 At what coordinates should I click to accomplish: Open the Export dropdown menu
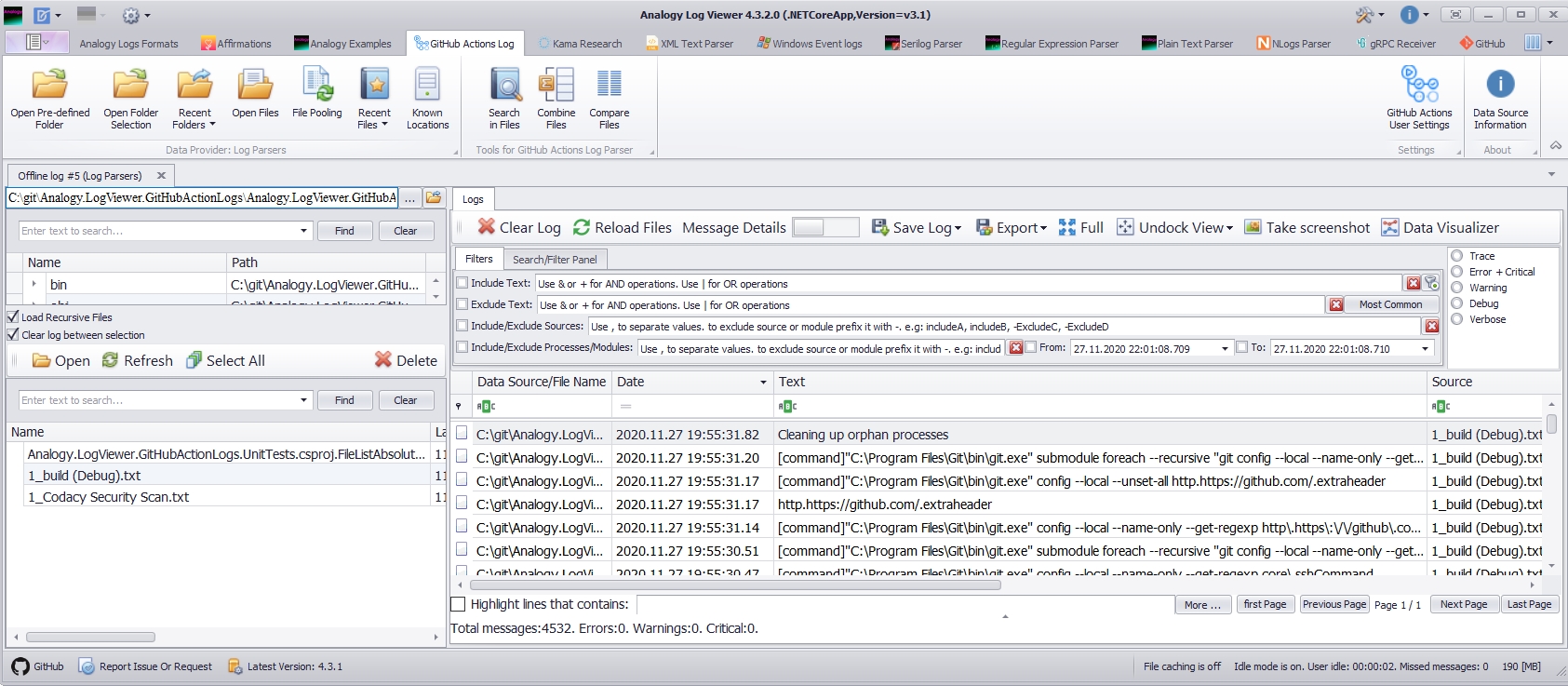[1043, 228]
